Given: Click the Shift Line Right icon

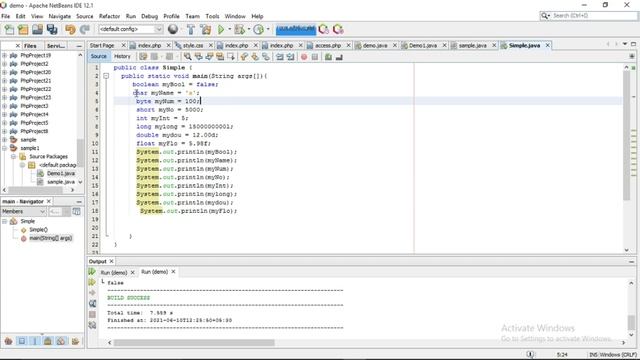Looking at the screenshot, I should coord(290,57).
